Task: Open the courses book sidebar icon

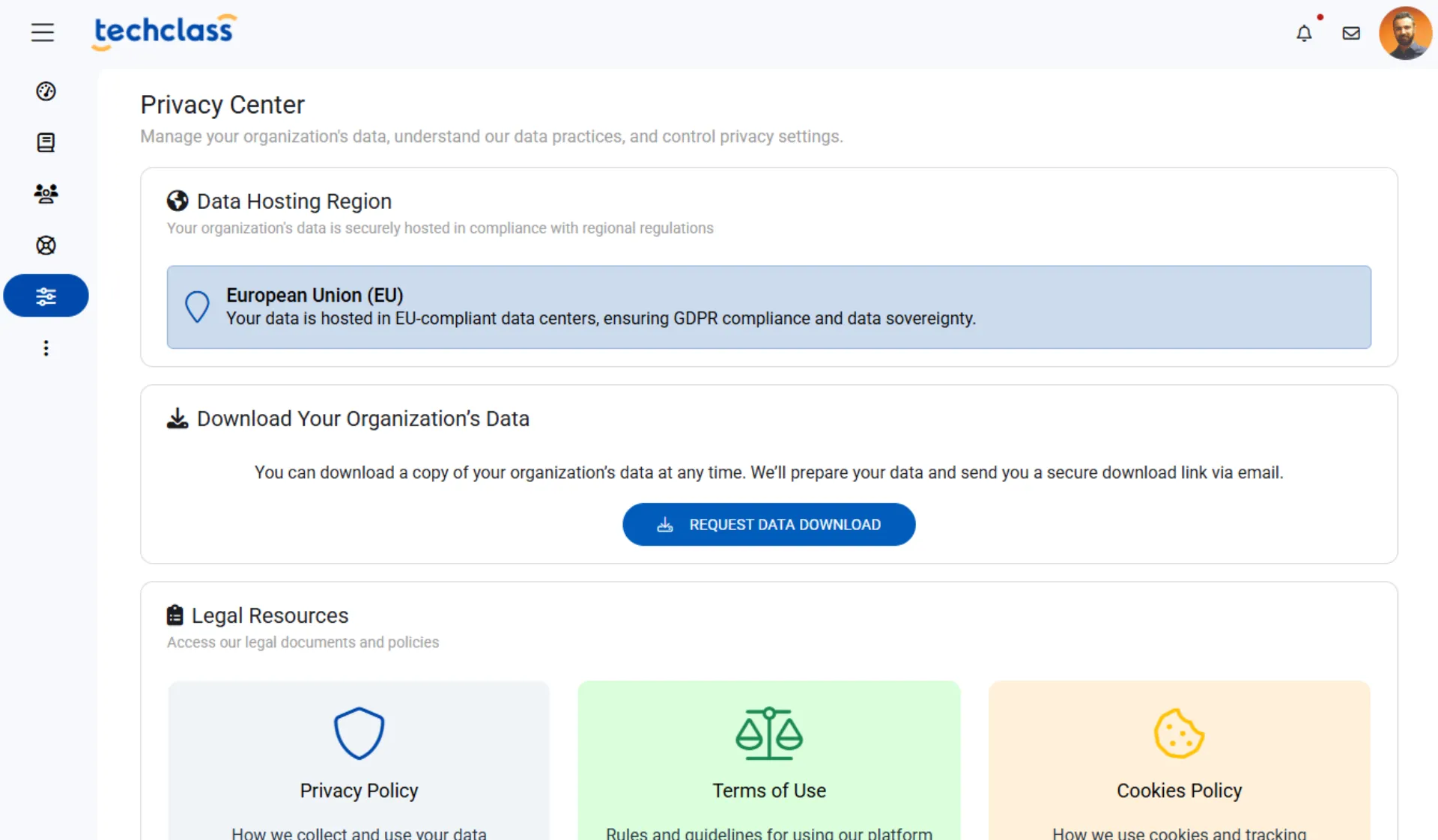Action: pos(46,142)
